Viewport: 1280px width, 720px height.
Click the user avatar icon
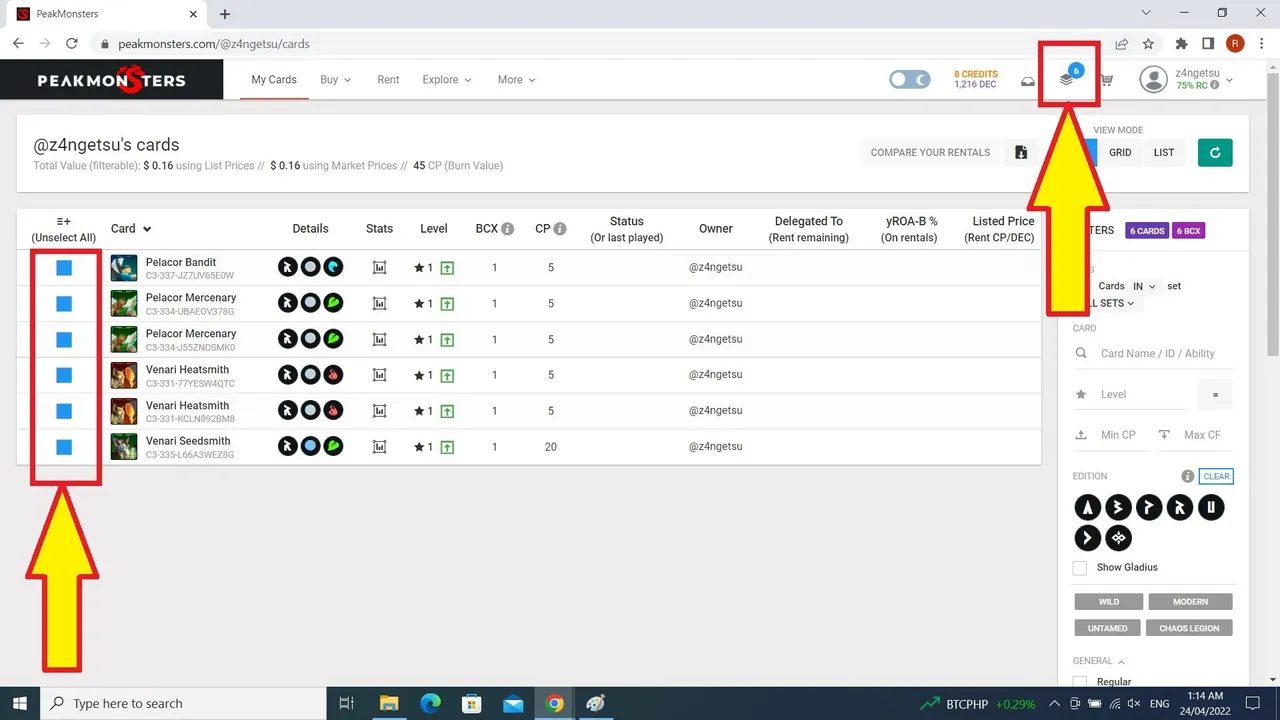point(1154,80)
